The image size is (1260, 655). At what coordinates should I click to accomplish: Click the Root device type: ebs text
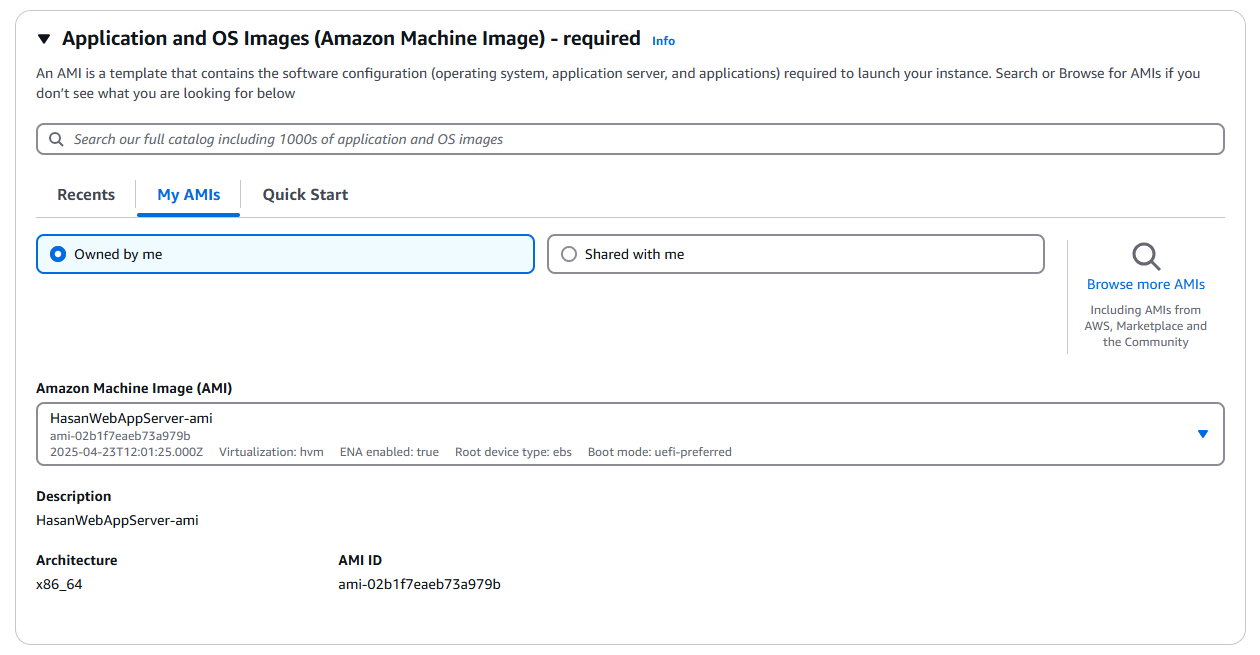[513, 452]
